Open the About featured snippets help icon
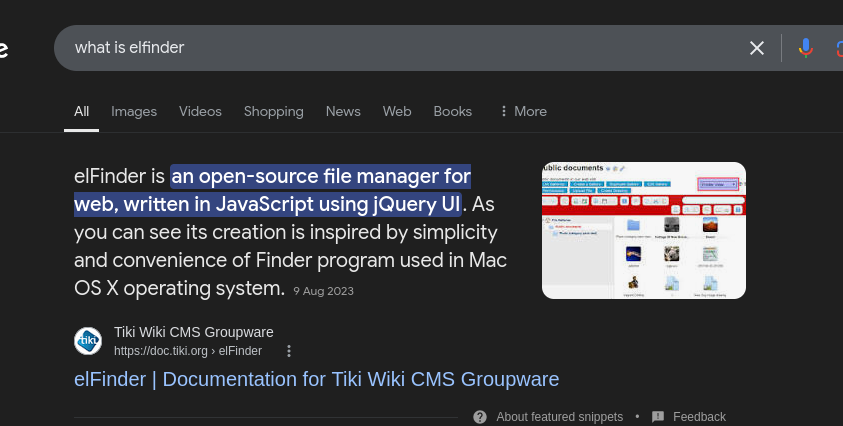The height and width of the screenshot is (426, 843). point(480,417)
